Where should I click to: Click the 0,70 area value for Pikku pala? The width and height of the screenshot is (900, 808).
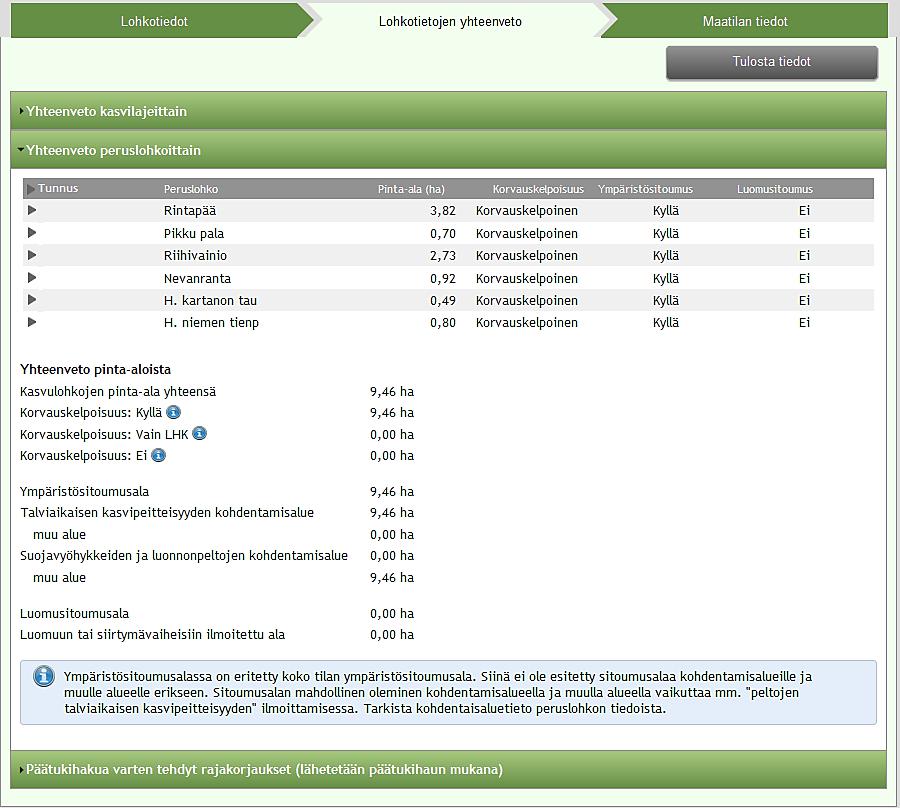pos(443,234)
